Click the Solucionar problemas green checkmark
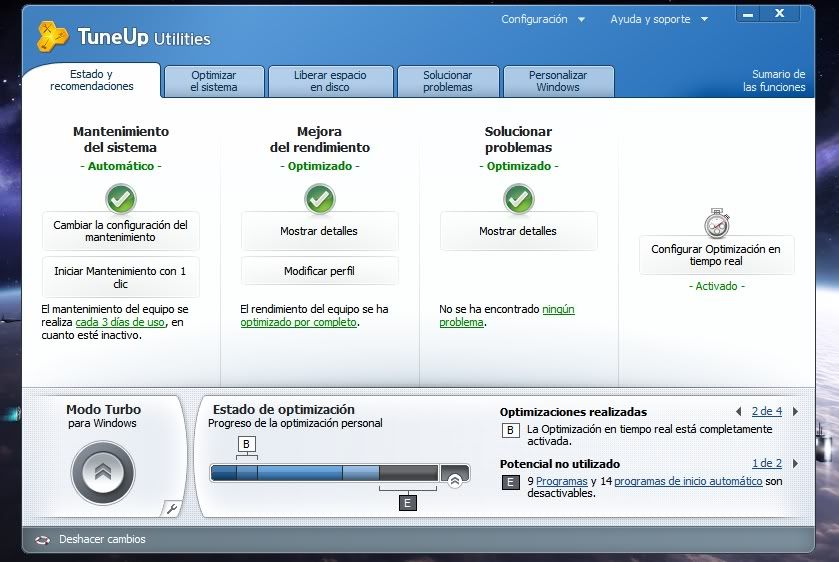This screenshot has height=562, width=839. click(518, 199)
